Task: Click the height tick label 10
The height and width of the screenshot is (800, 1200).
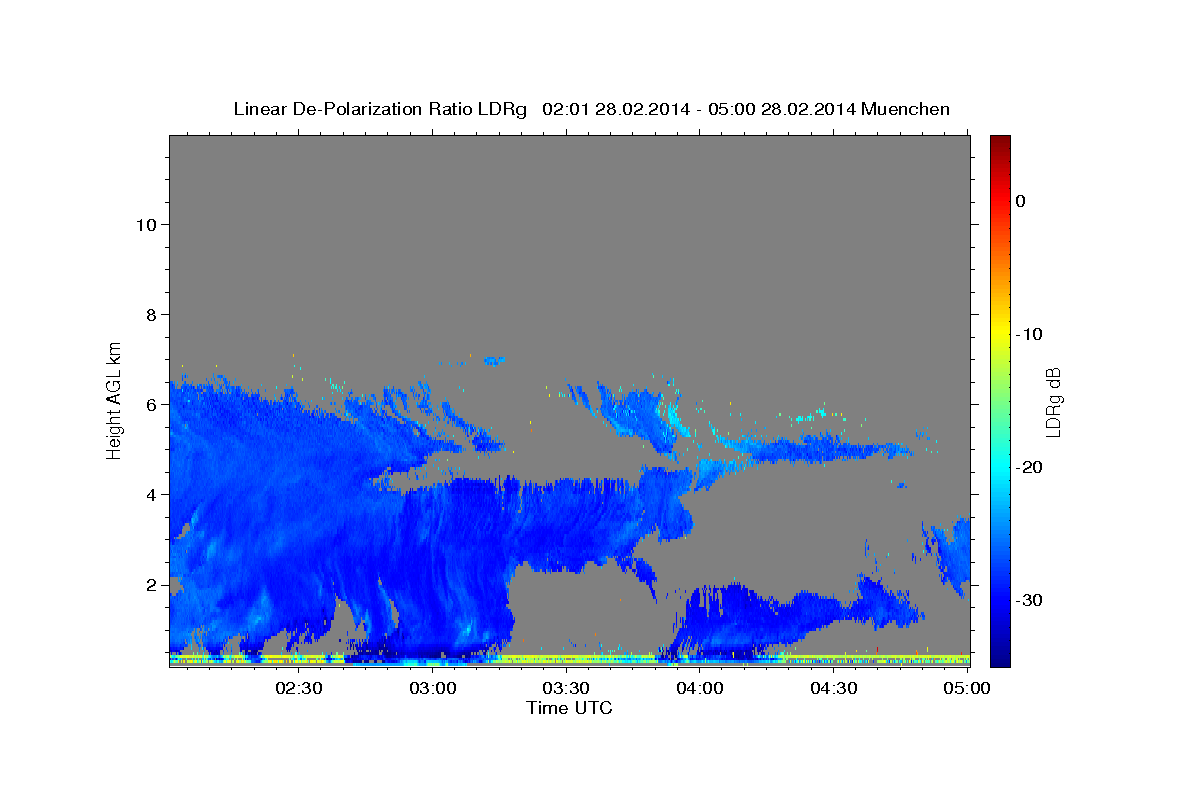Action: (x=146, y=225)
